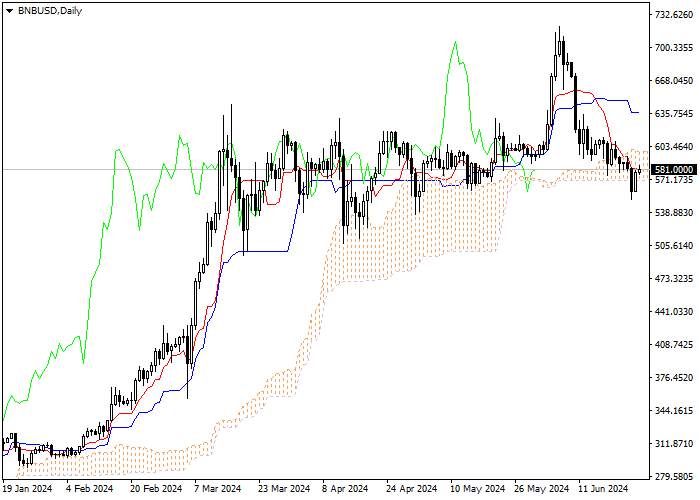Open the BNBUSD chart dropdown arrow
The image size is (700, 500).
(9, 11)
